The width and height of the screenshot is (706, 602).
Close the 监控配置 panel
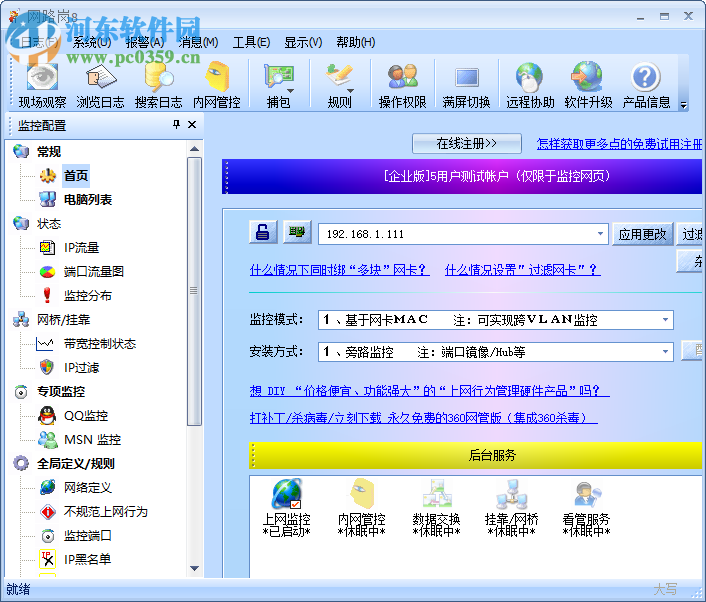point(192,125)
